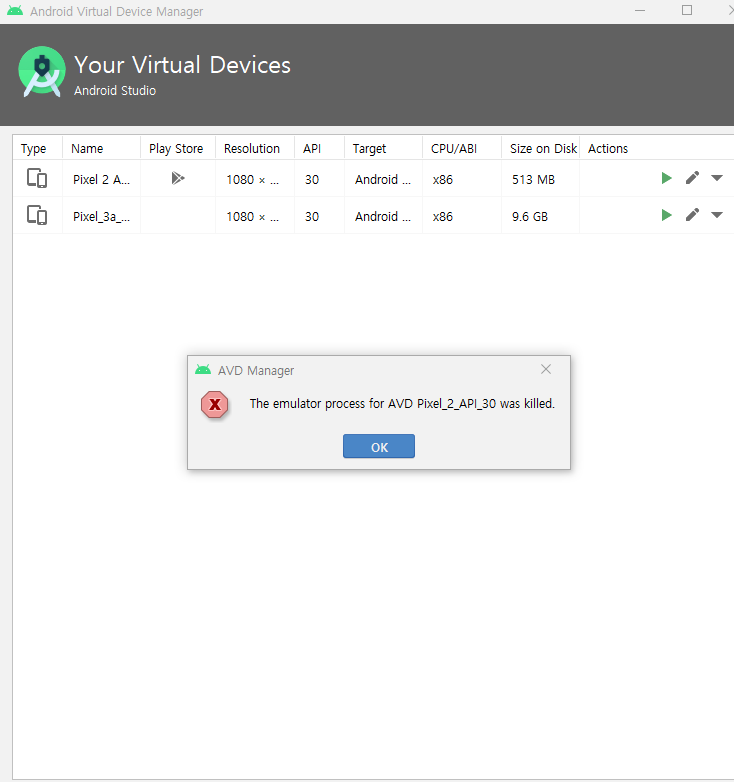
Task: Select the 'Pixel 2 A...' name cell
Action: [x=101, y=180]
